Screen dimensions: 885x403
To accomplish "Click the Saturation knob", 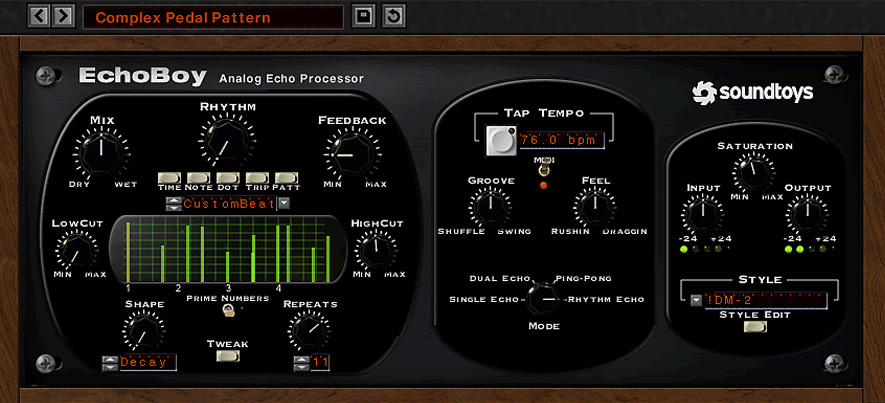I will click(x=754, y=172).
